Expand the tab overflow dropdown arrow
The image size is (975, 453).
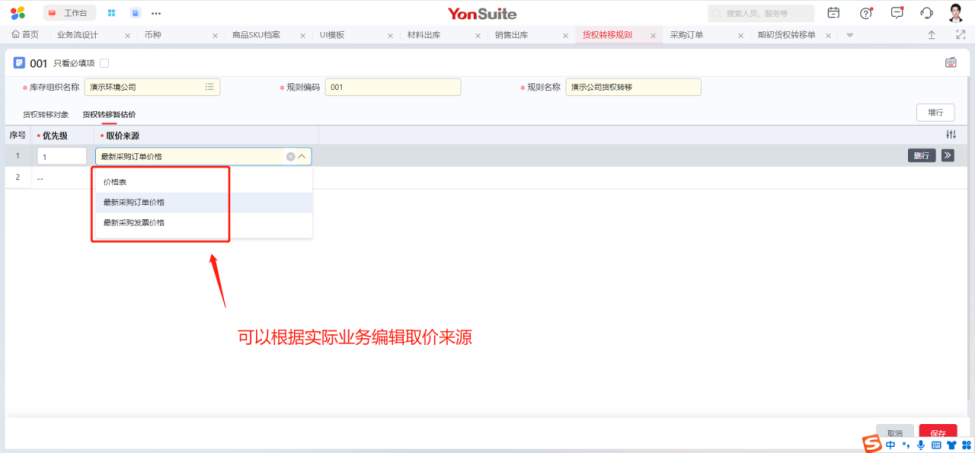850,35
